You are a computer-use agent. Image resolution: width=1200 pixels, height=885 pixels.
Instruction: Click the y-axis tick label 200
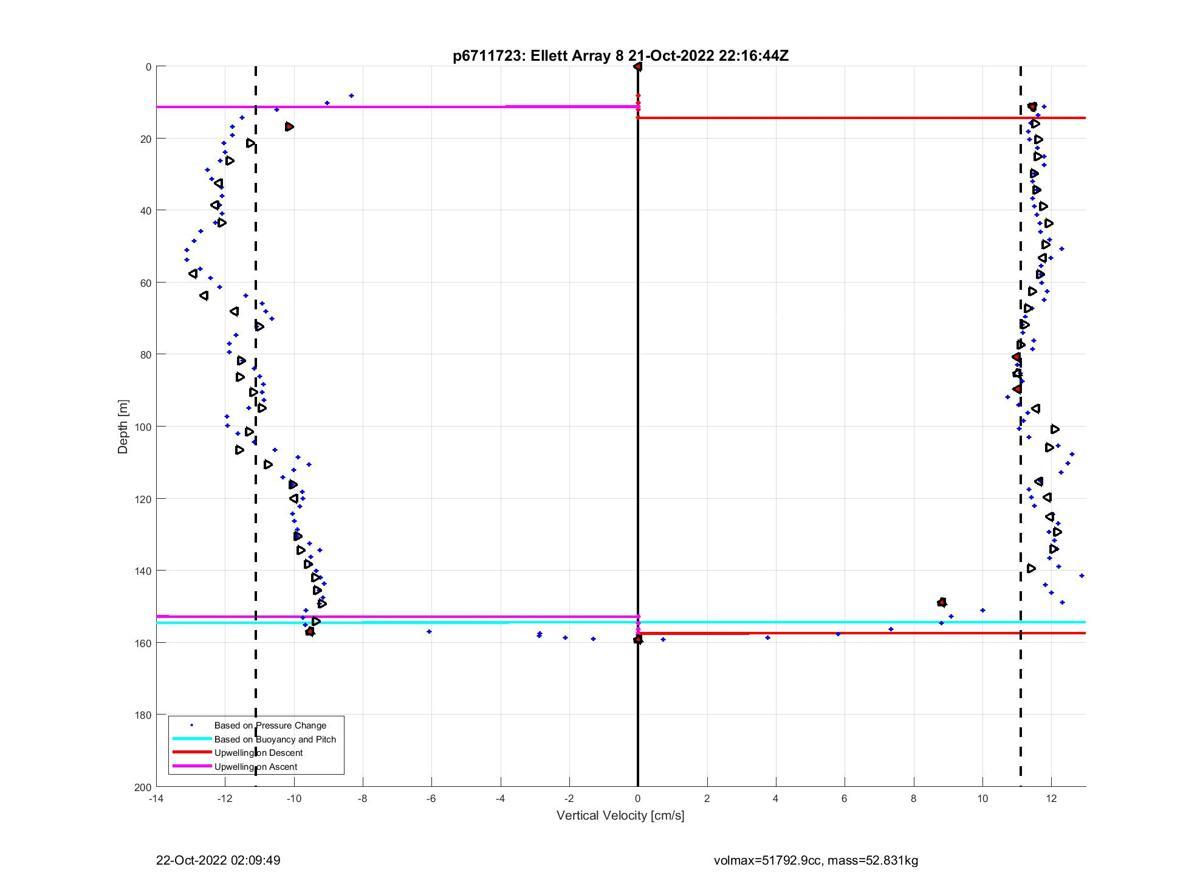click(x=142, y=787)
